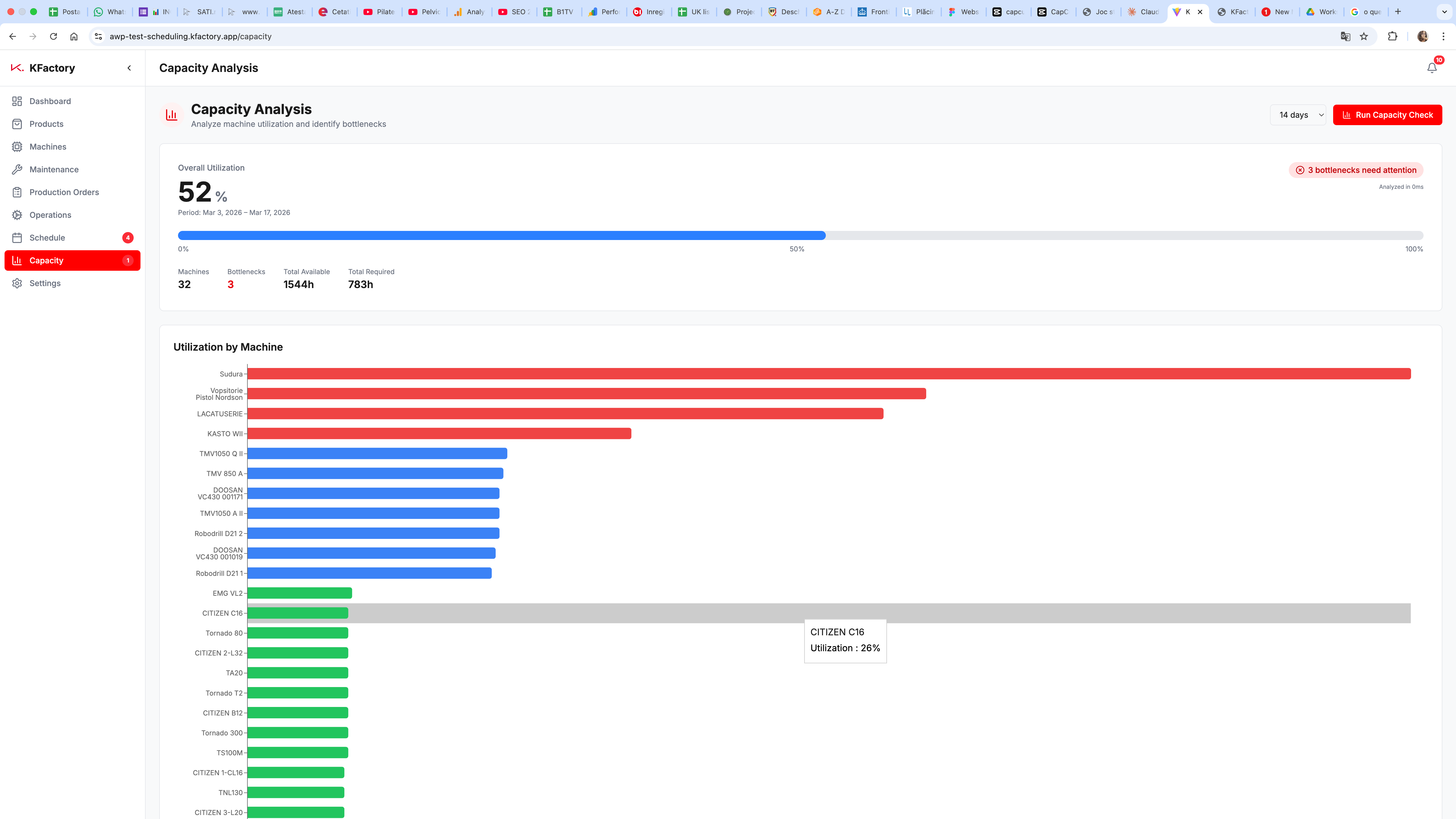
Task: Navigate to Operations in sidebar
Action: 72,215
